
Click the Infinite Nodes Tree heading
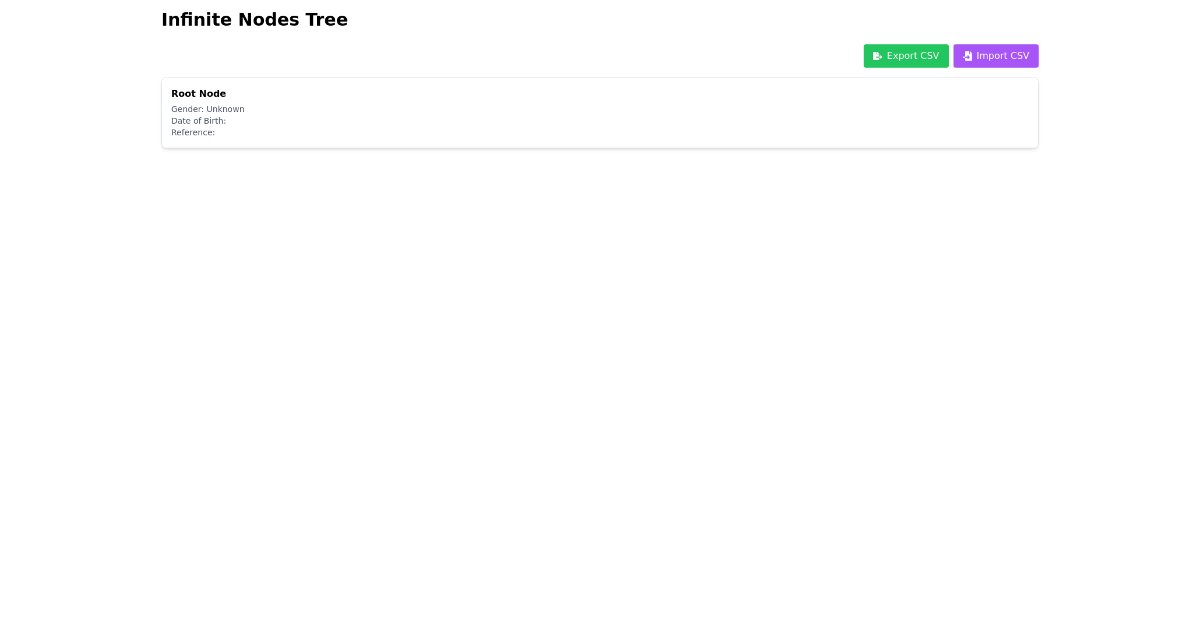(254, 19)
